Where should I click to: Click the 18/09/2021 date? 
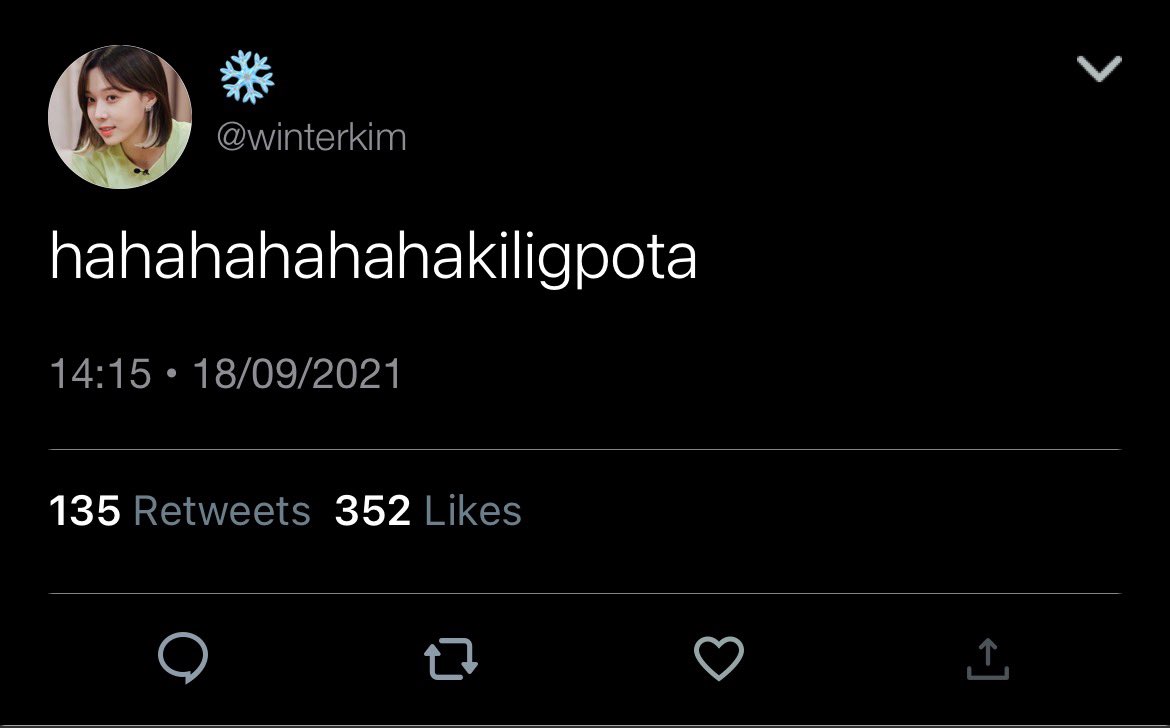coord(297,374)
